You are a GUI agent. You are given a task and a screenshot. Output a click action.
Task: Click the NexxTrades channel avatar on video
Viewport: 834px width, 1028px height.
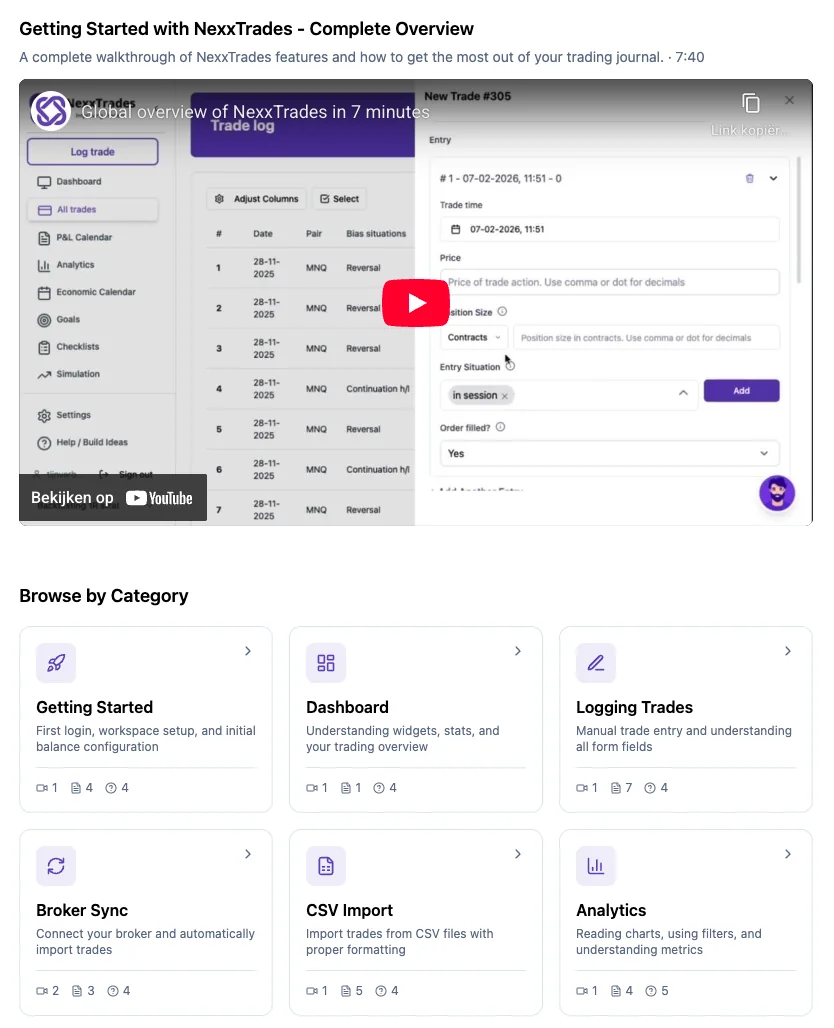[x=50, y=110]
